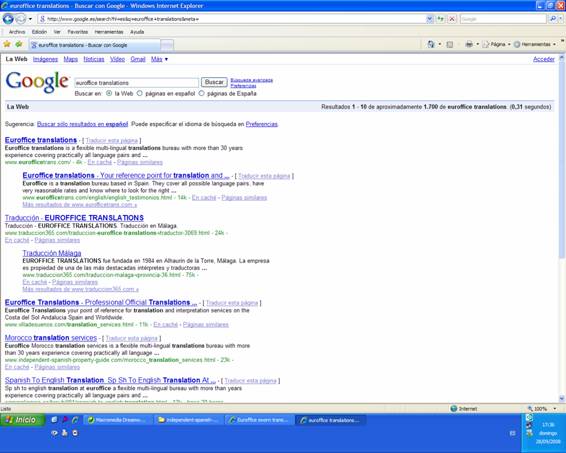Click the Add to Favorites icon
Image resolution: width=566 pixels, height=453 pixels.
coord(19,44)
